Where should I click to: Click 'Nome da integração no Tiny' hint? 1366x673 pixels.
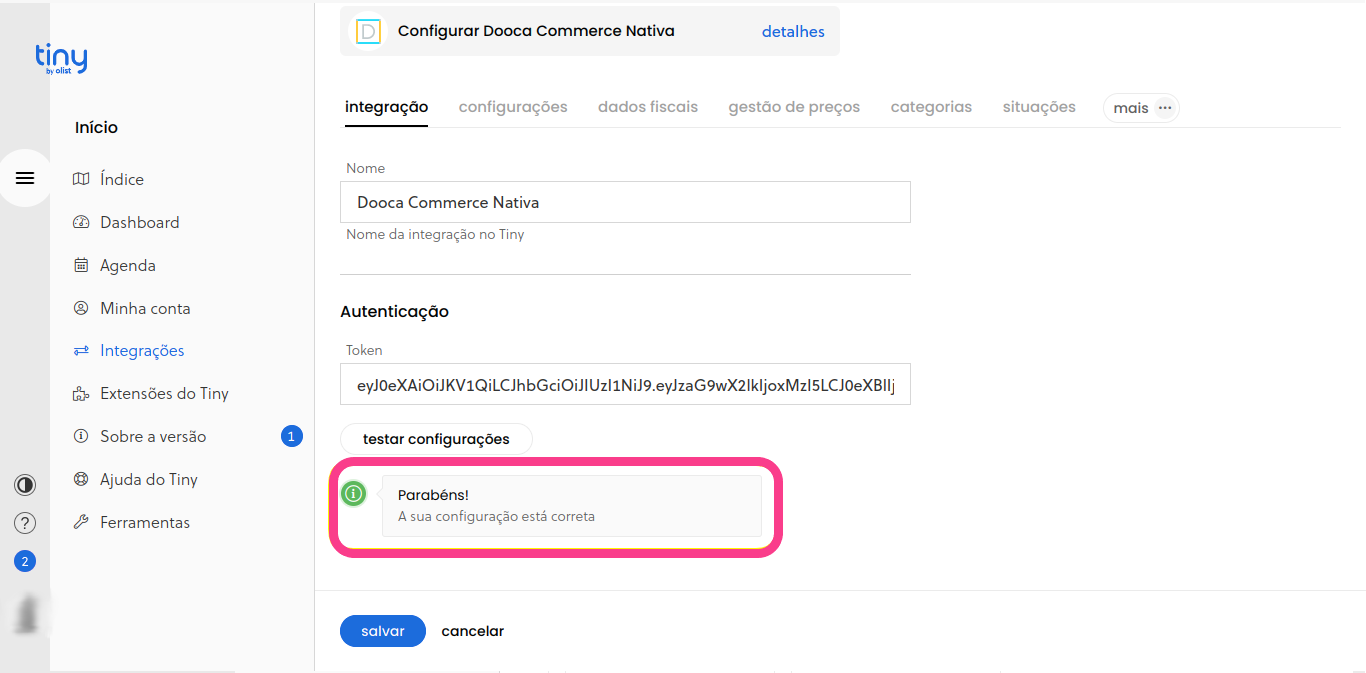(x=435, y=235)
